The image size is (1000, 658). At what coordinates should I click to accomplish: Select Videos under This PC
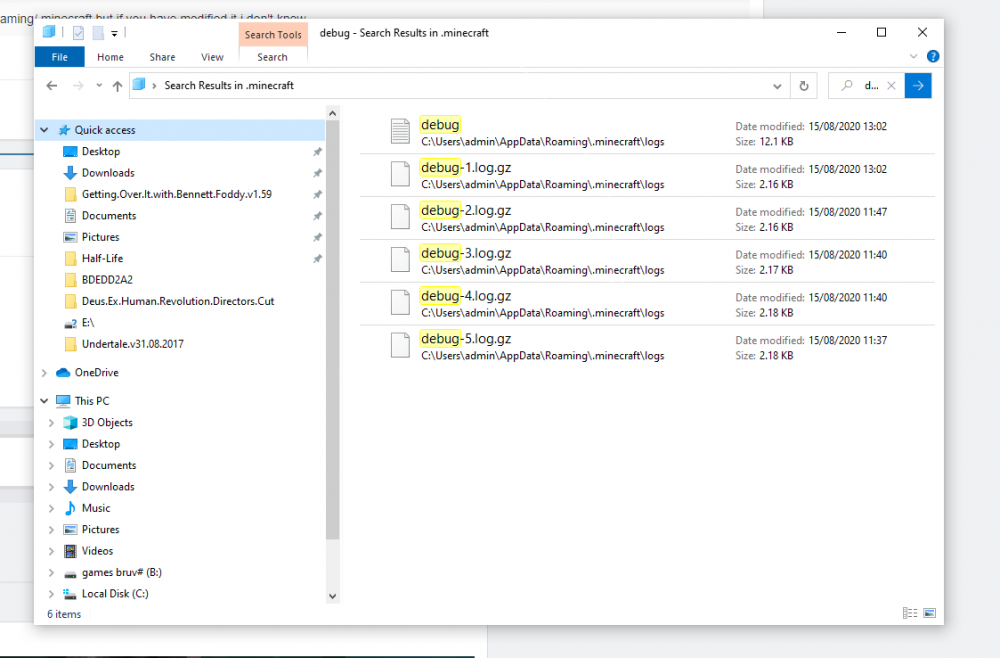pos(97,551)
